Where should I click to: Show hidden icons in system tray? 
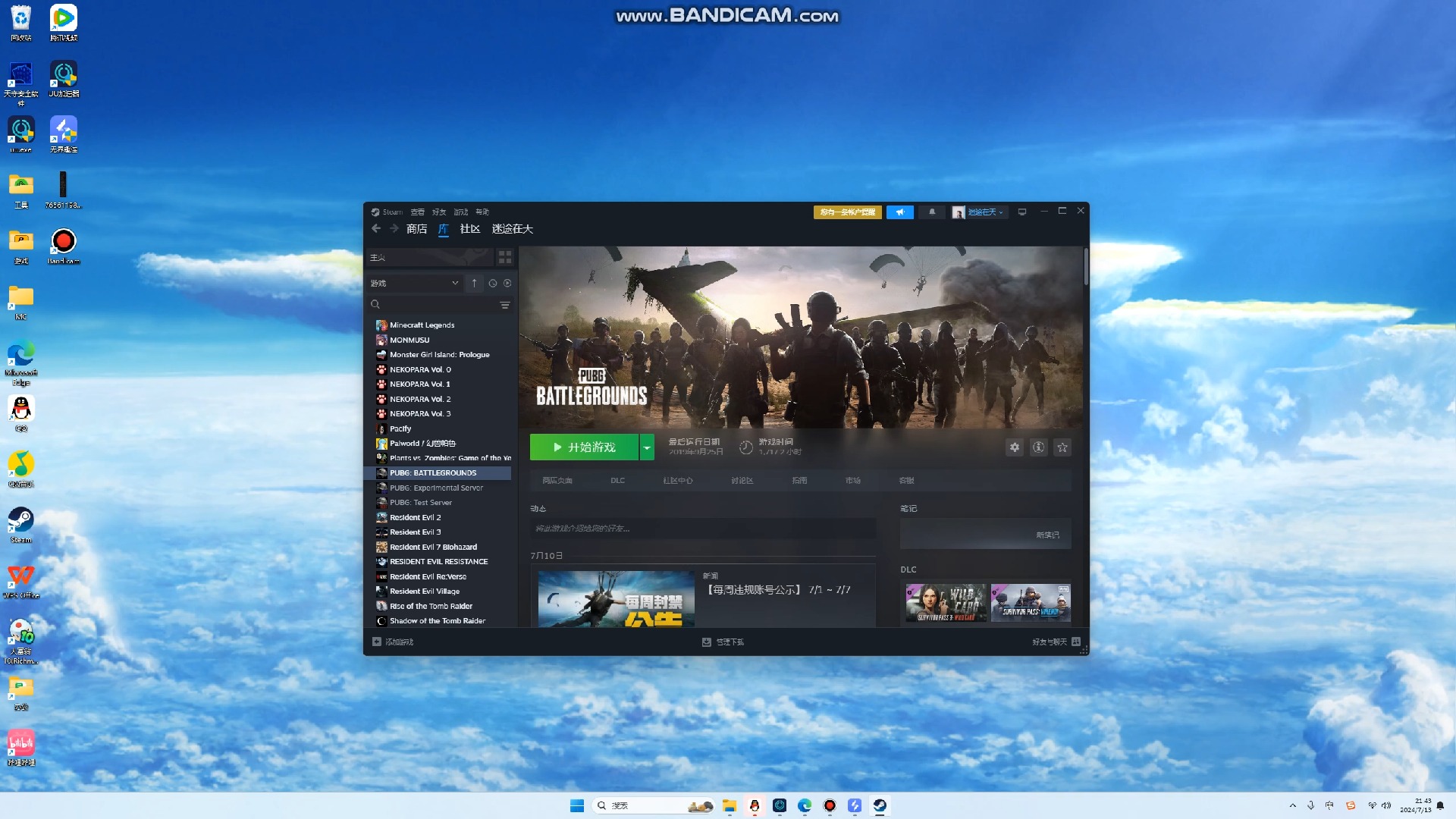coord(1293,805)
